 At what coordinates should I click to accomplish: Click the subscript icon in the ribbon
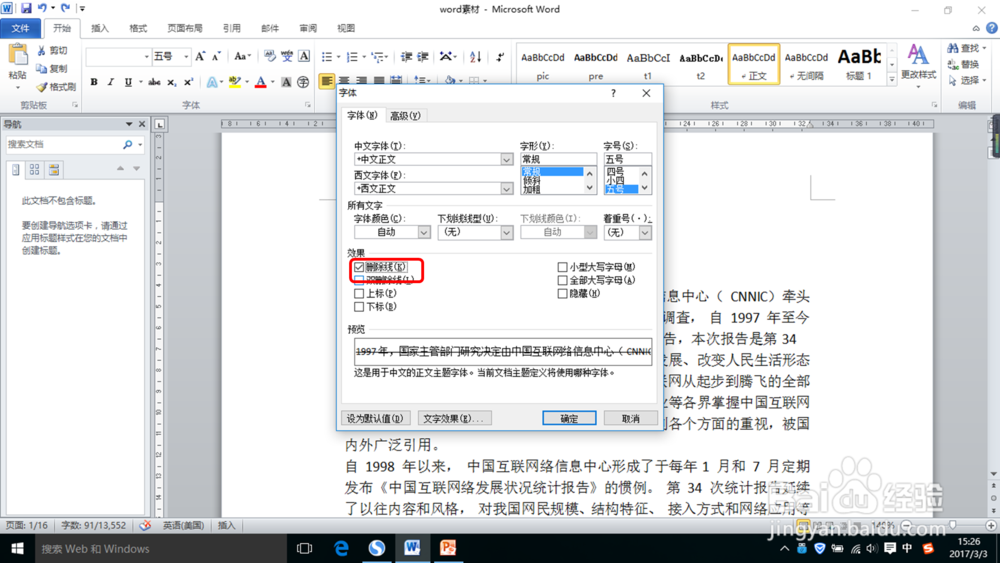tap(172, 82)
